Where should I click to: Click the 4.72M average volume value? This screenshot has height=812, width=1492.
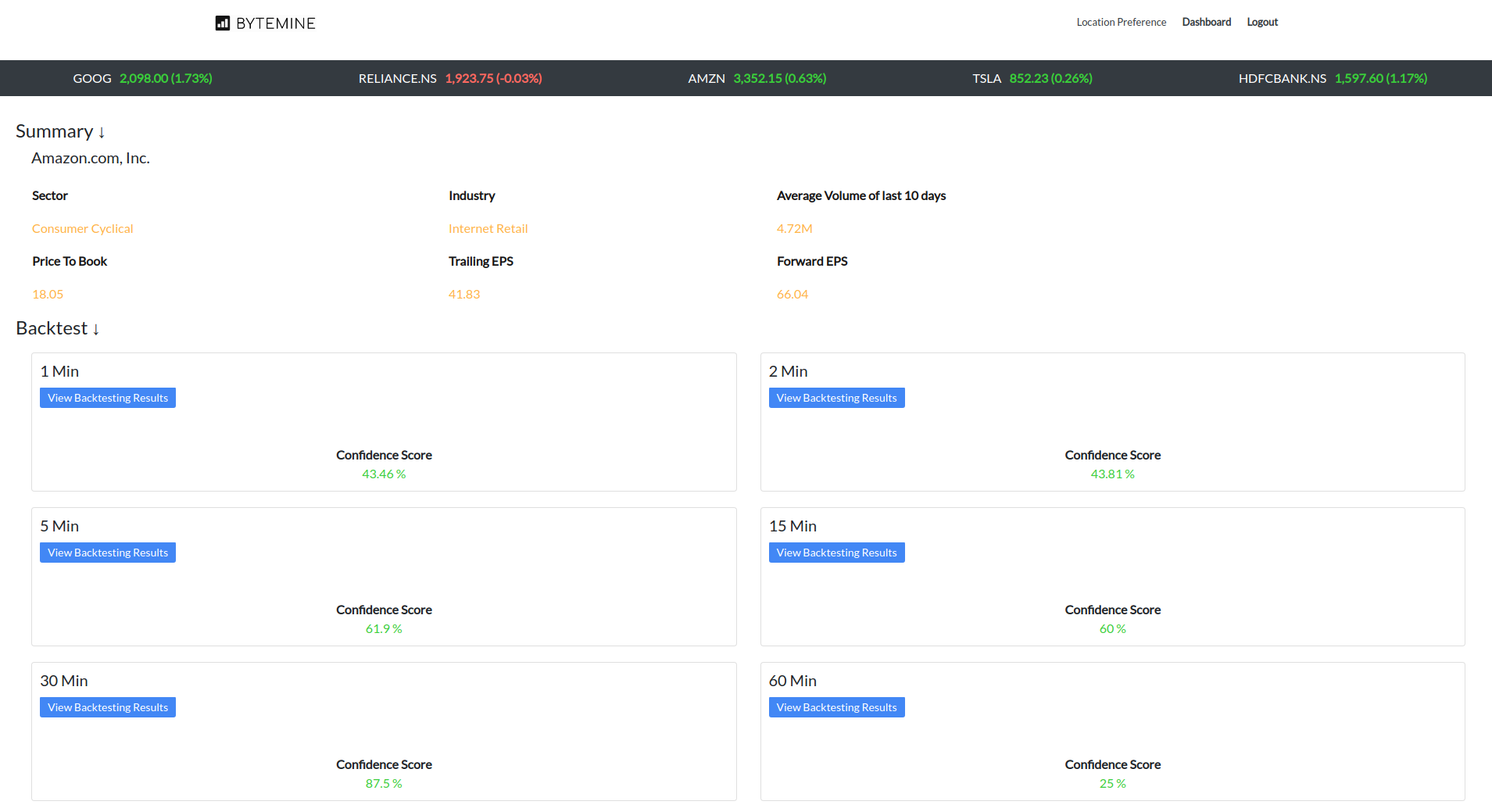(x=795, y=228)
